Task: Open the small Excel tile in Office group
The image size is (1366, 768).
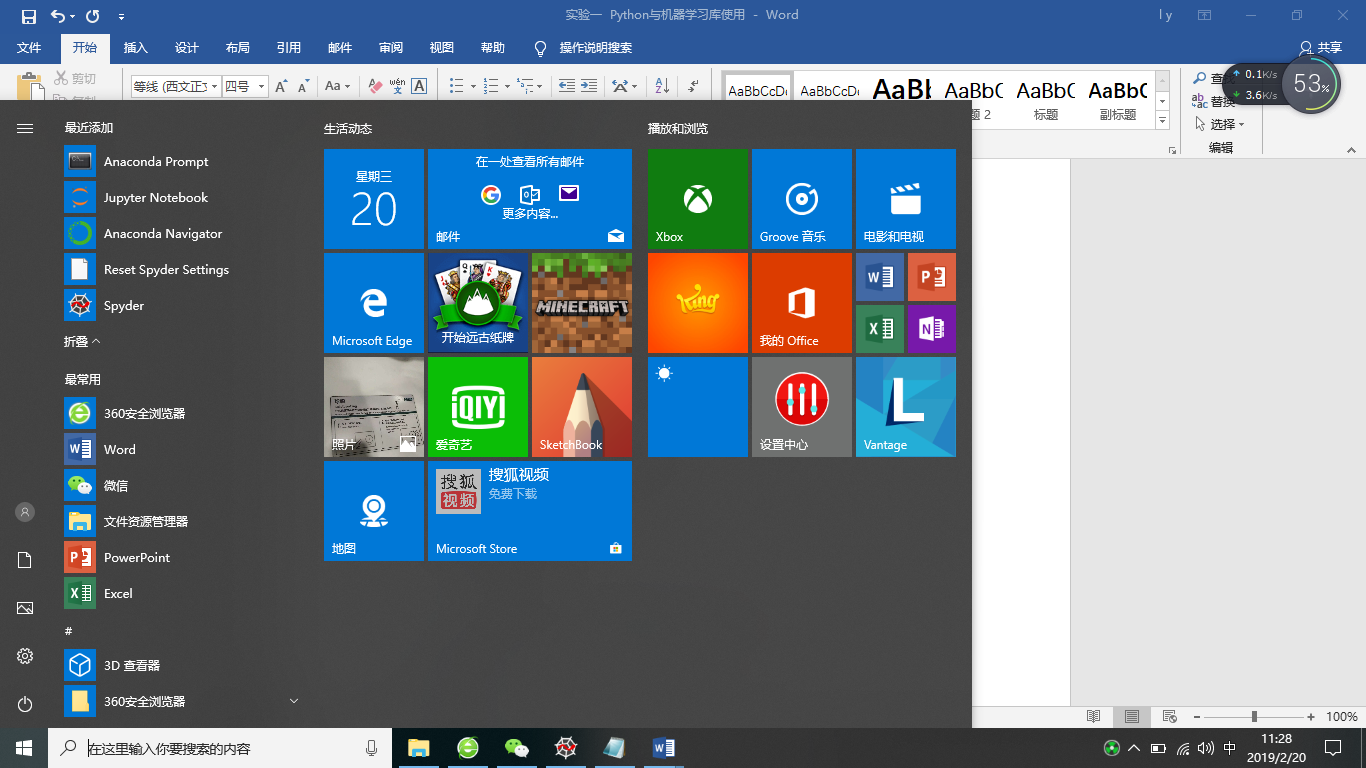Action: [x=880, y=329]
